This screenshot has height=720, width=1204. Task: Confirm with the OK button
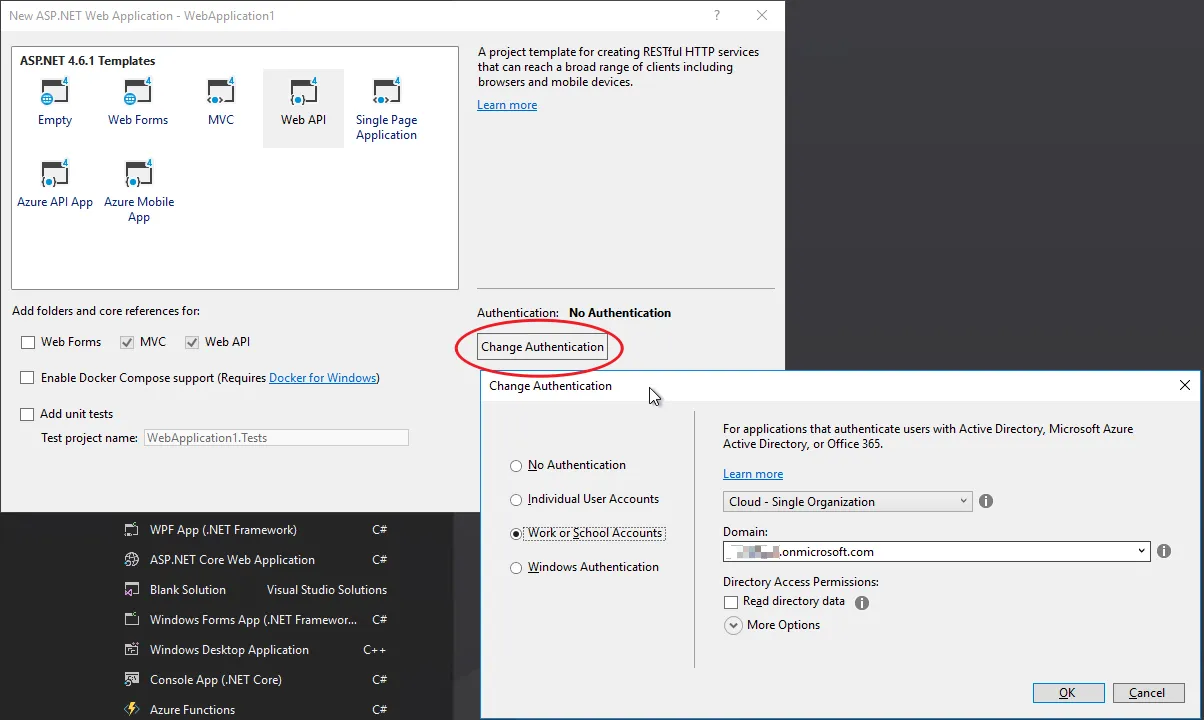point(1068,693)
